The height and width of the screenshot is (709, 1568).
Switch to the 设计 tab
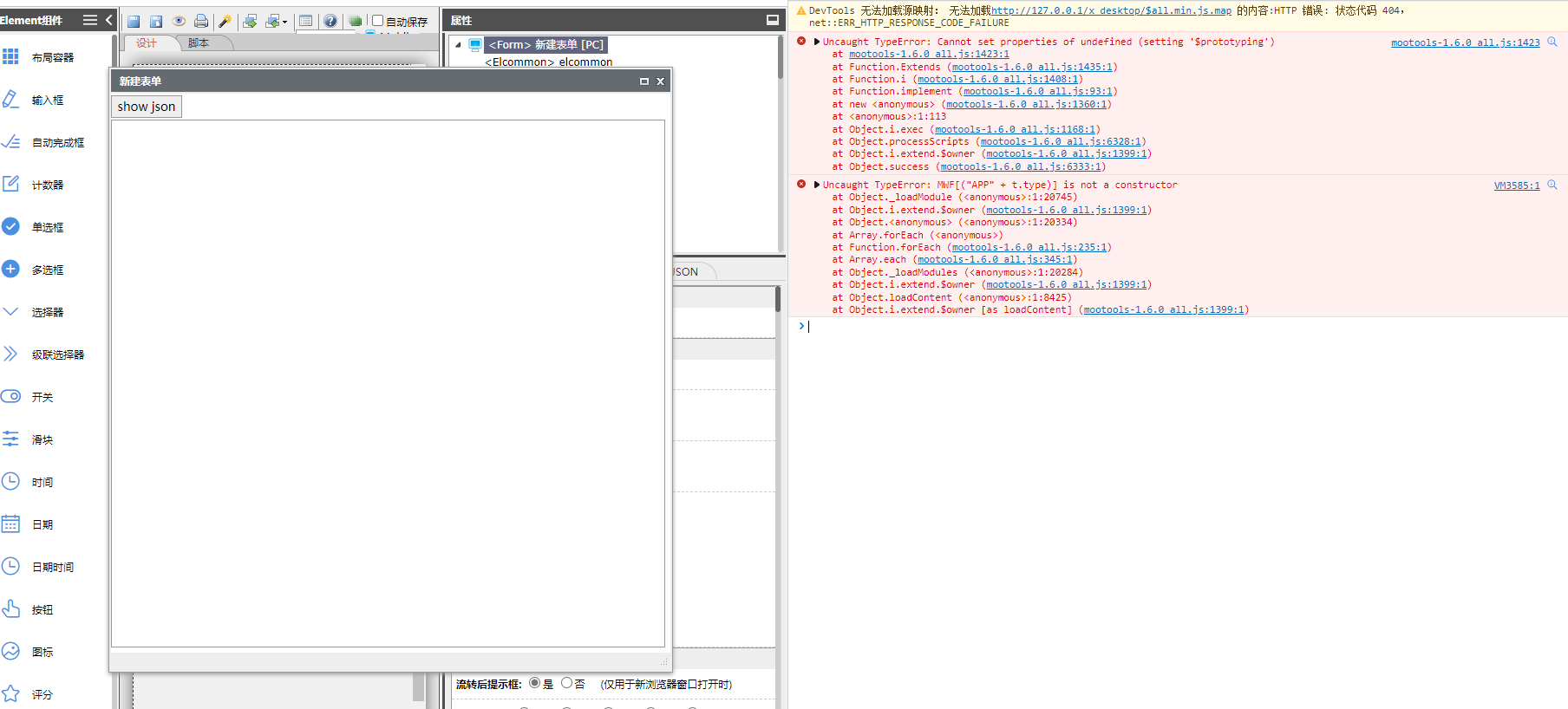(x=147, y=42)
